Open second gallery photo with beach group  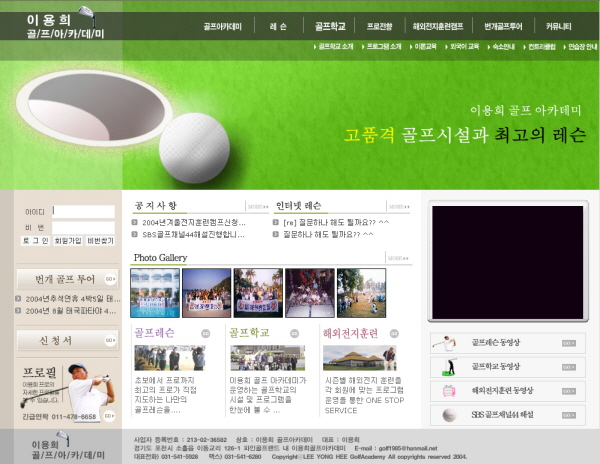click(207, 293)
